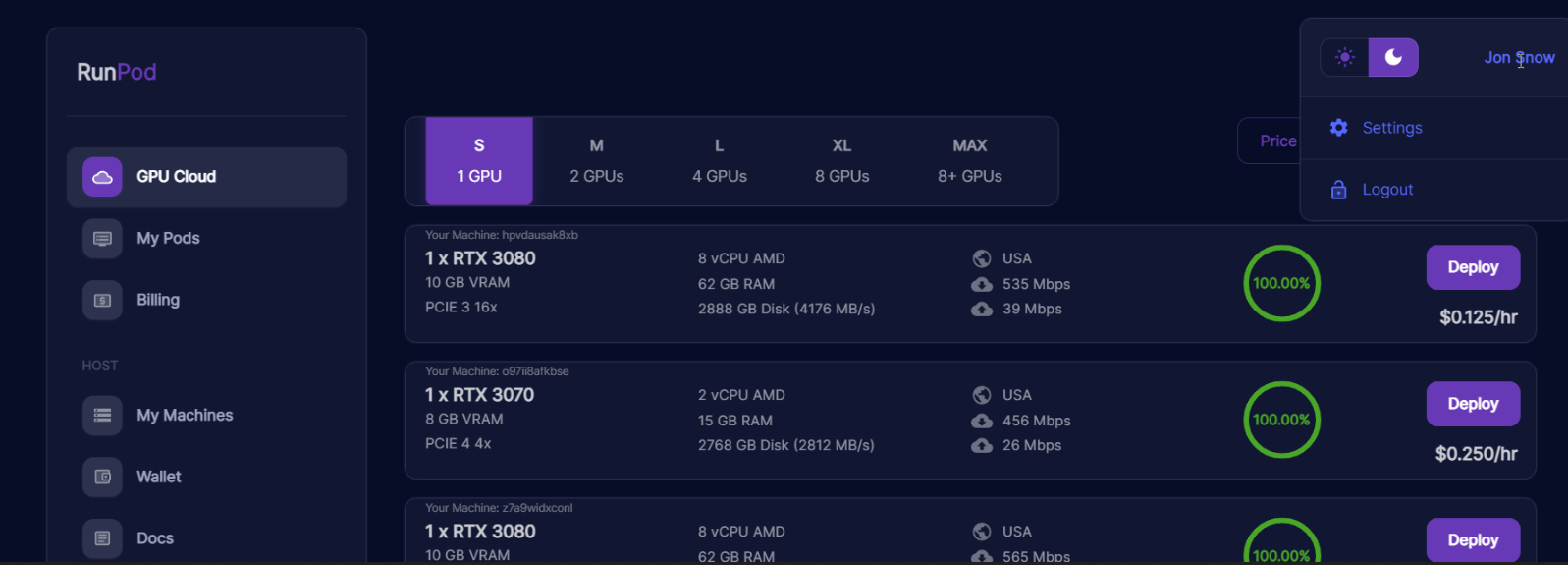
Task: Select the My Machines server icon
Action: tap(102, 416)
